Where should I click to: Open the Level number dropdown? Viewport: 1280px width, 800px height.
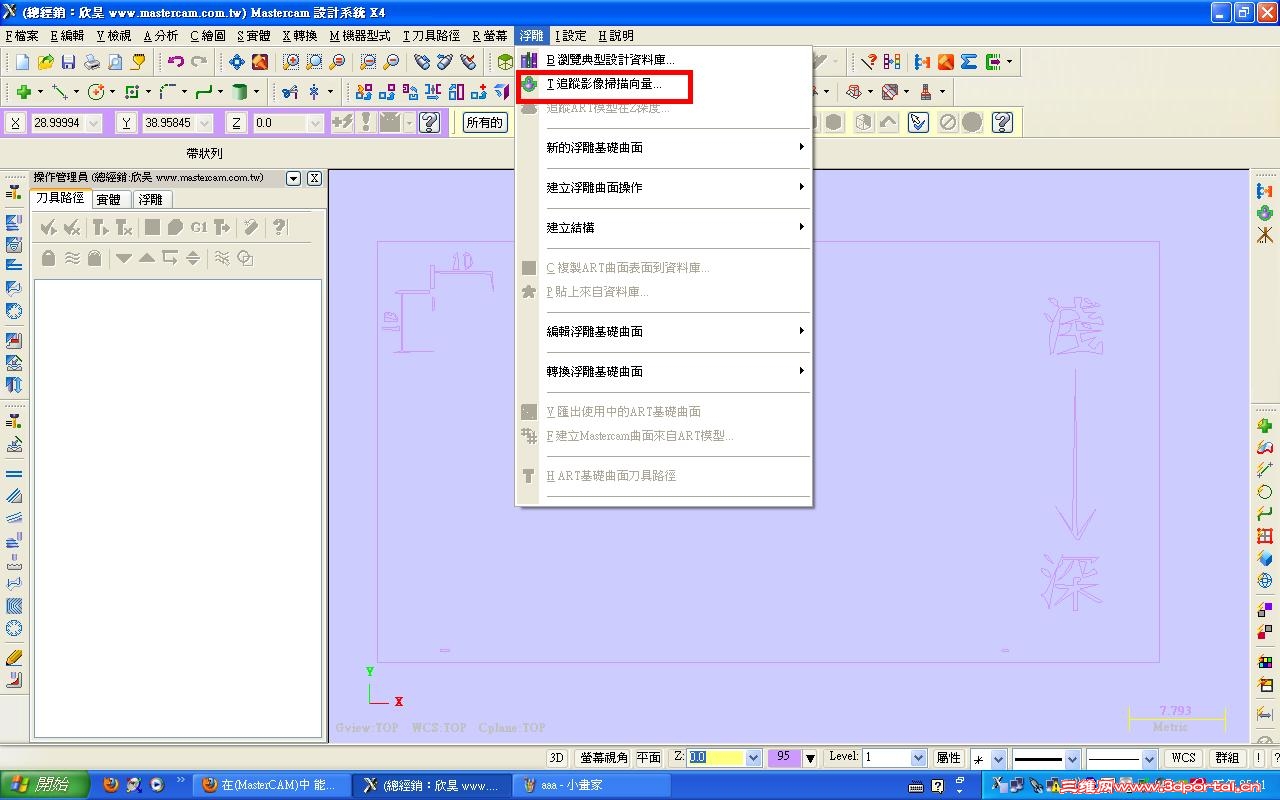918,758
